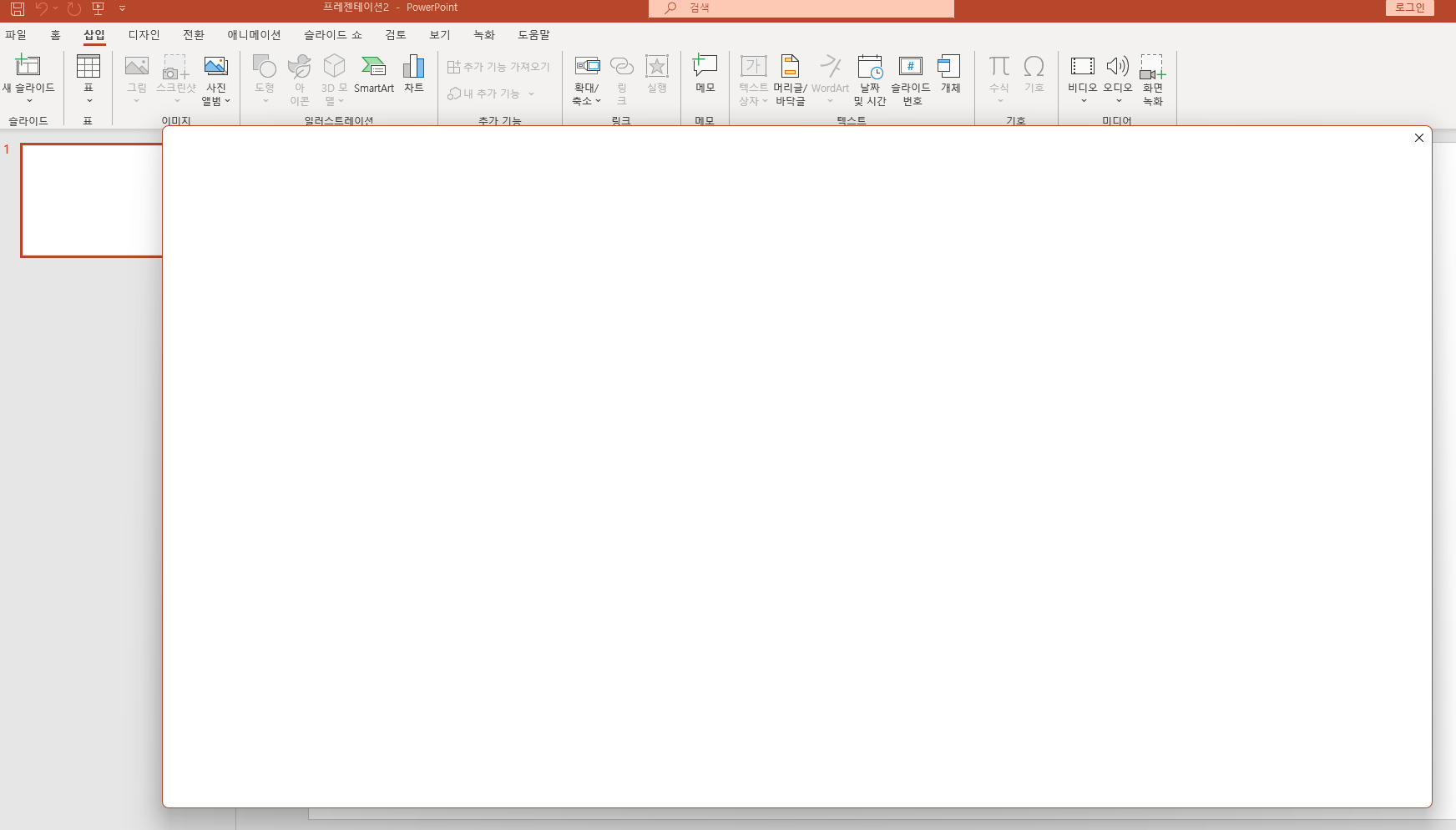Open the Slide Show (슬라이드 쇼) tab
The width and height of the screenshot is (1456, 830).
[x=333, y=35]
